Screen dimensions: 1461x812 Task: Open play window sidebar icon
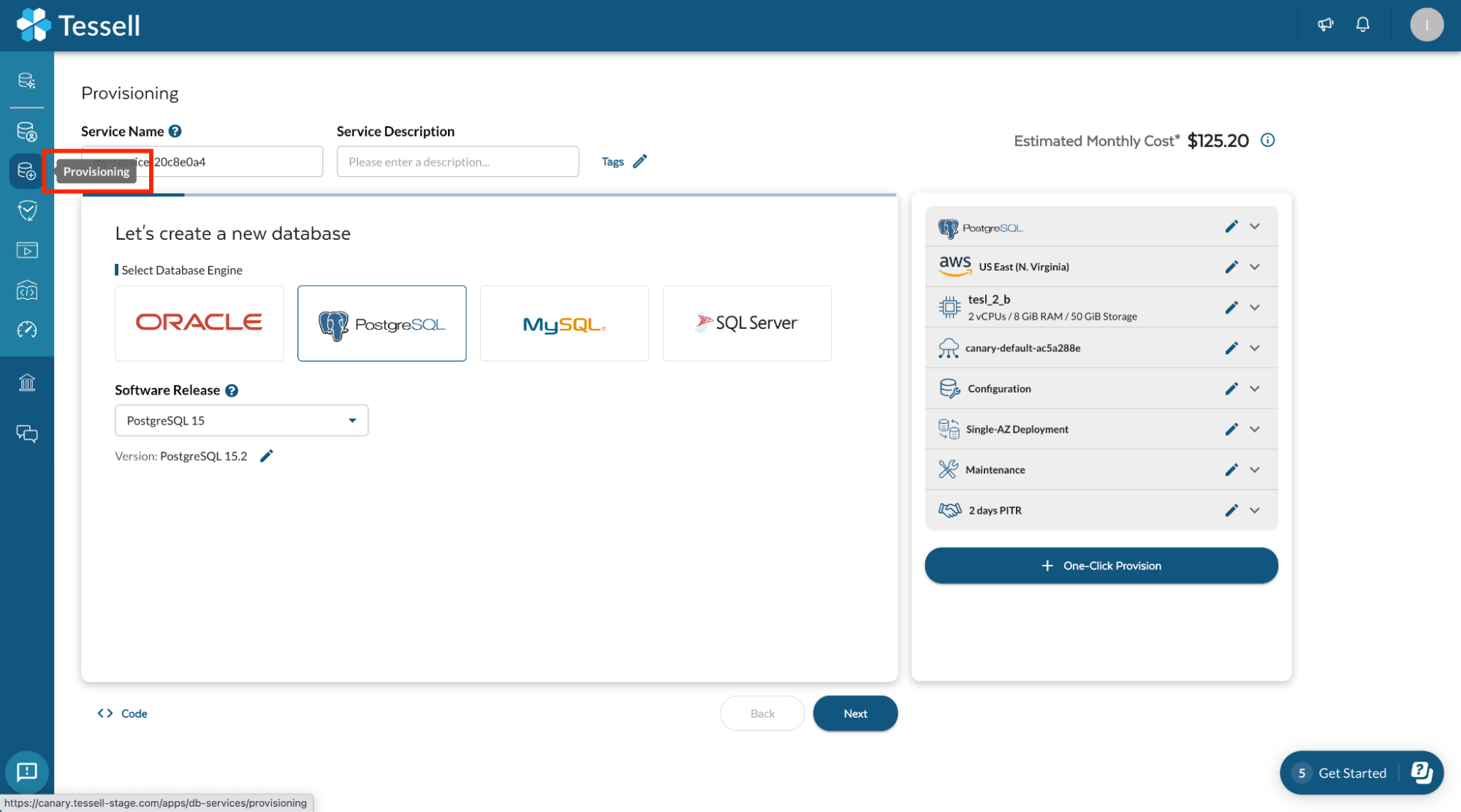tap(27, 251)
